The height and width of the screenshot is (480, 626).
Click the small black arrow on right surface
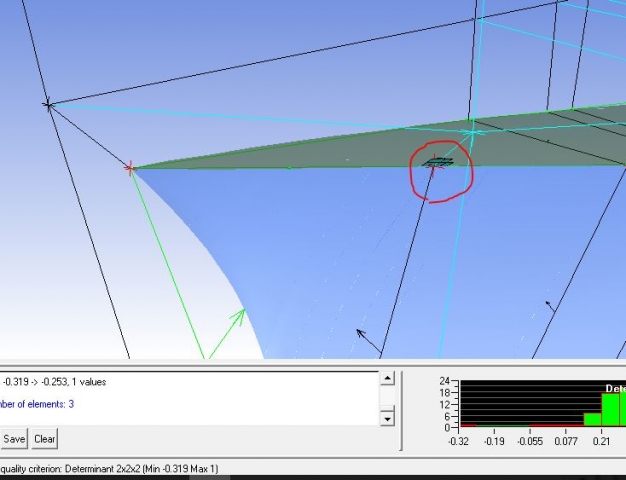pos(548,302)
